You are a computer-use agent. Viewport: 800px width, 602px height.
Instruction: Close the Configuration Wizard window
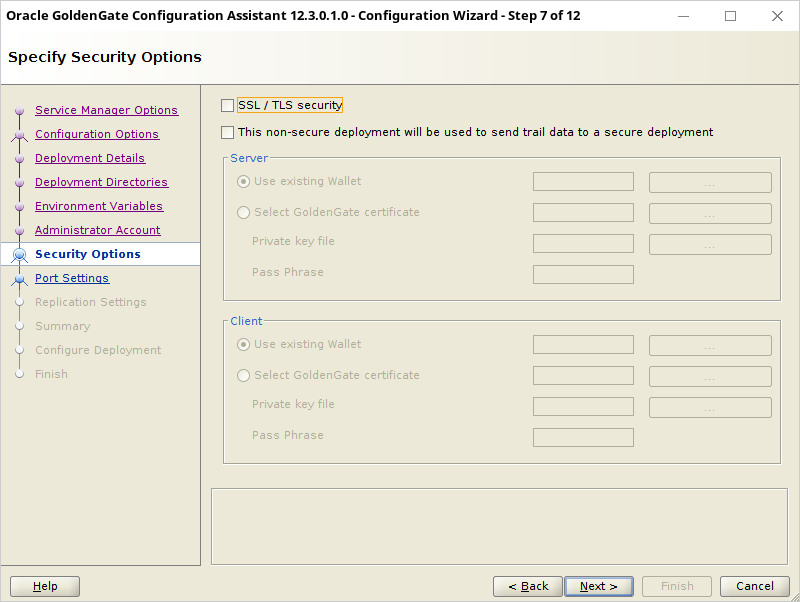pyautogui.click(x=777, y=16)
